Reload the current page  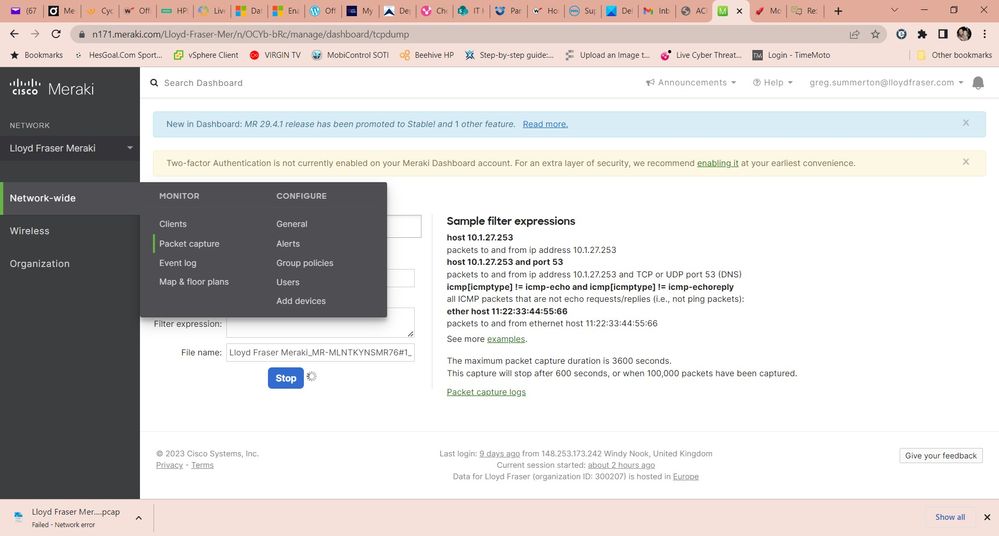click(x=56, y=34)
